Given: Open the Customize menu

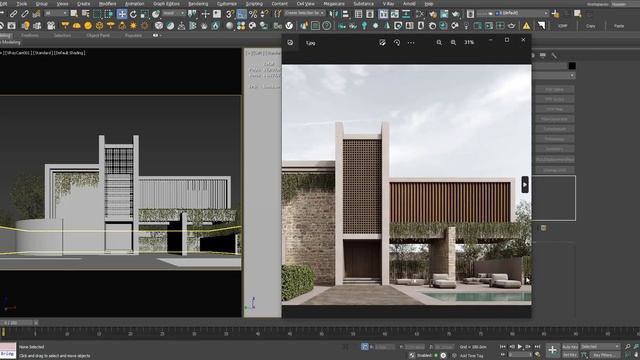Looking at the screenshot, I should [x=227, y=4].
